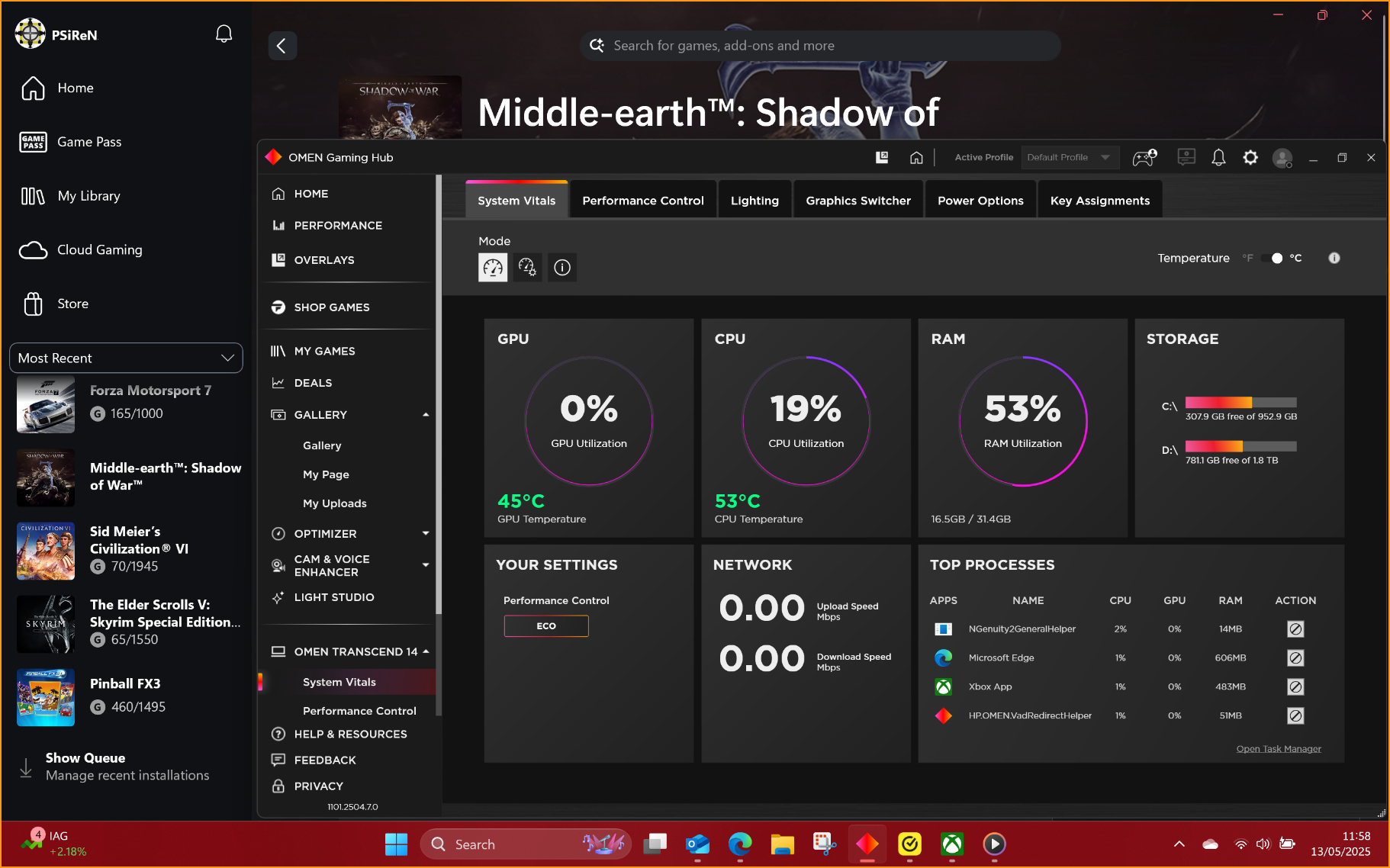Image resolution: width=1390 pixels, height=868 pixels.
Task: Switch to Power Options tab
Action: coord(980,201)
